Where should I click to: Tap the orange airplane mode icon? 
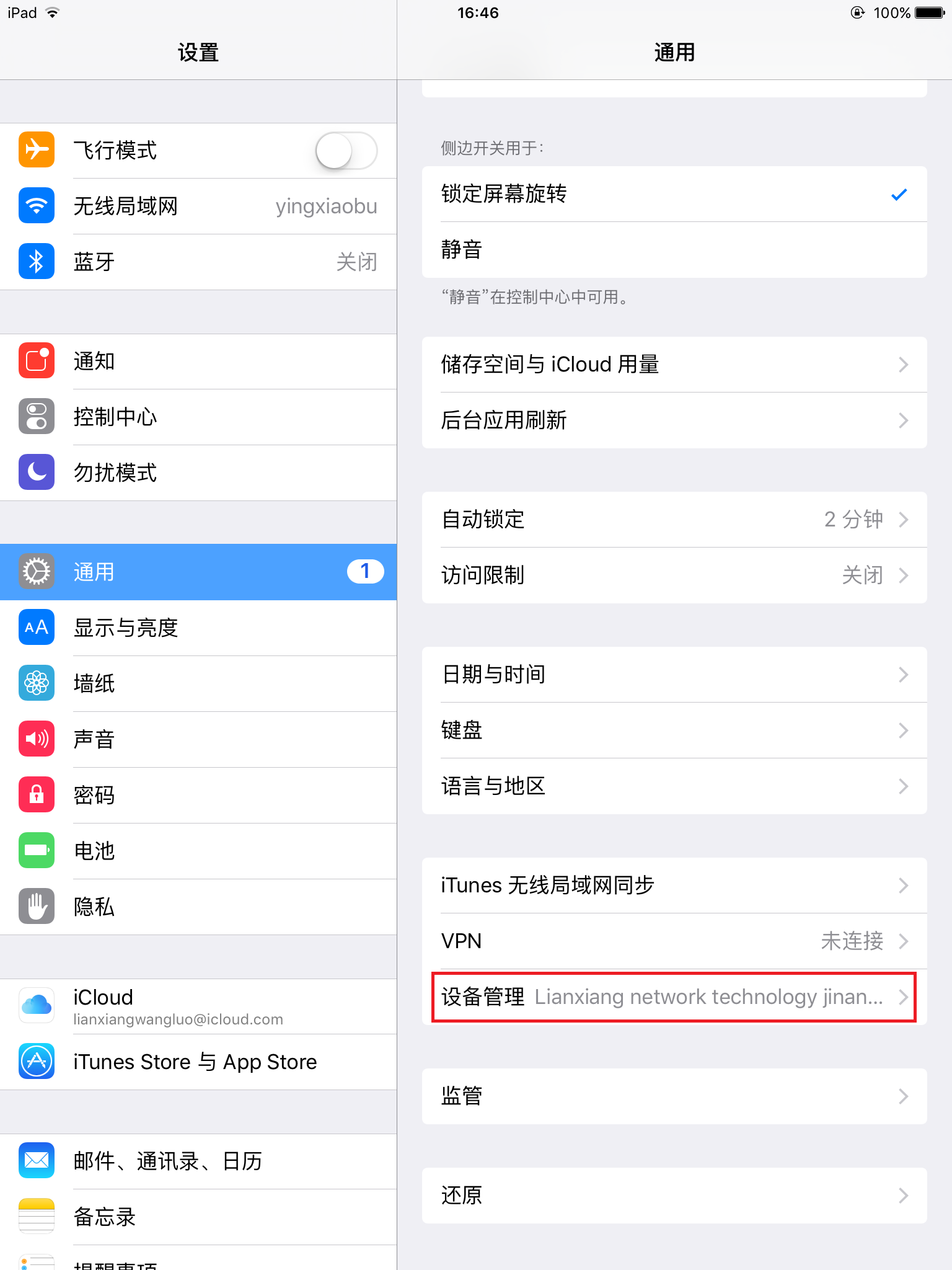(37, 149)
